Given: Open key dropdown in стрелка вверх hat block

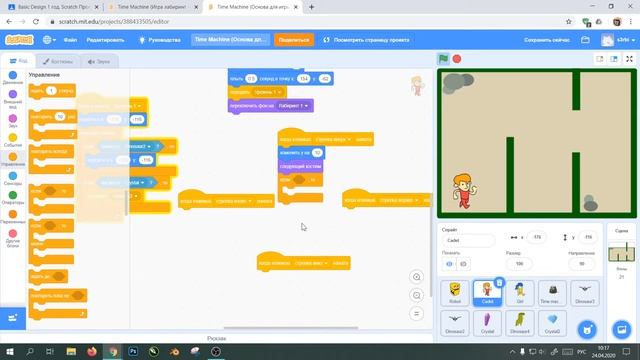Looking at the screenshot, I should point(333,140).
